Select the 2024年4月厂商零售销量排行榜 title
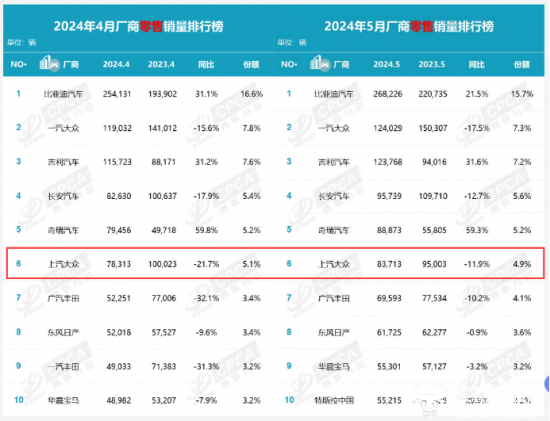550x421 pixels. (x=139, y=26)
